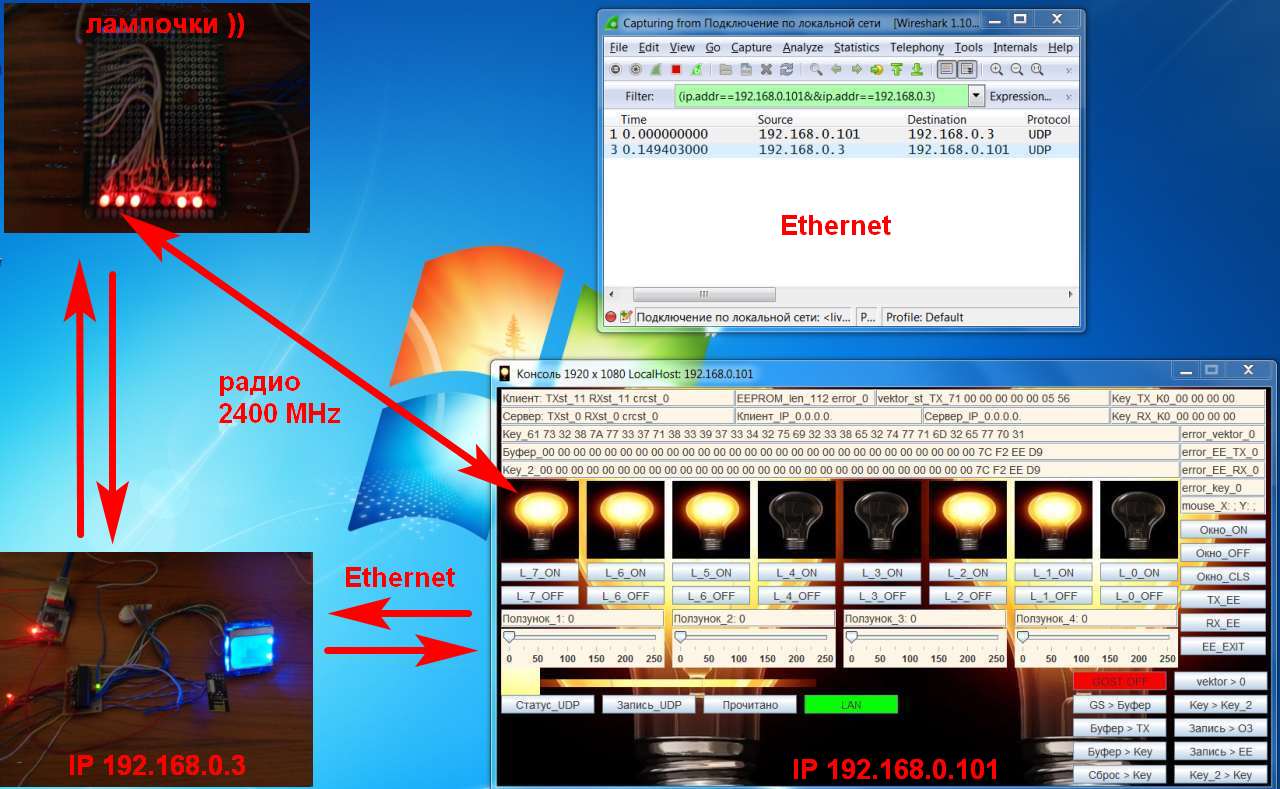The image size is (1280, 789).
Task: Toggle the red GOST_OFF indicator button
Action: pyautogui.click(x=1119, y=681)
